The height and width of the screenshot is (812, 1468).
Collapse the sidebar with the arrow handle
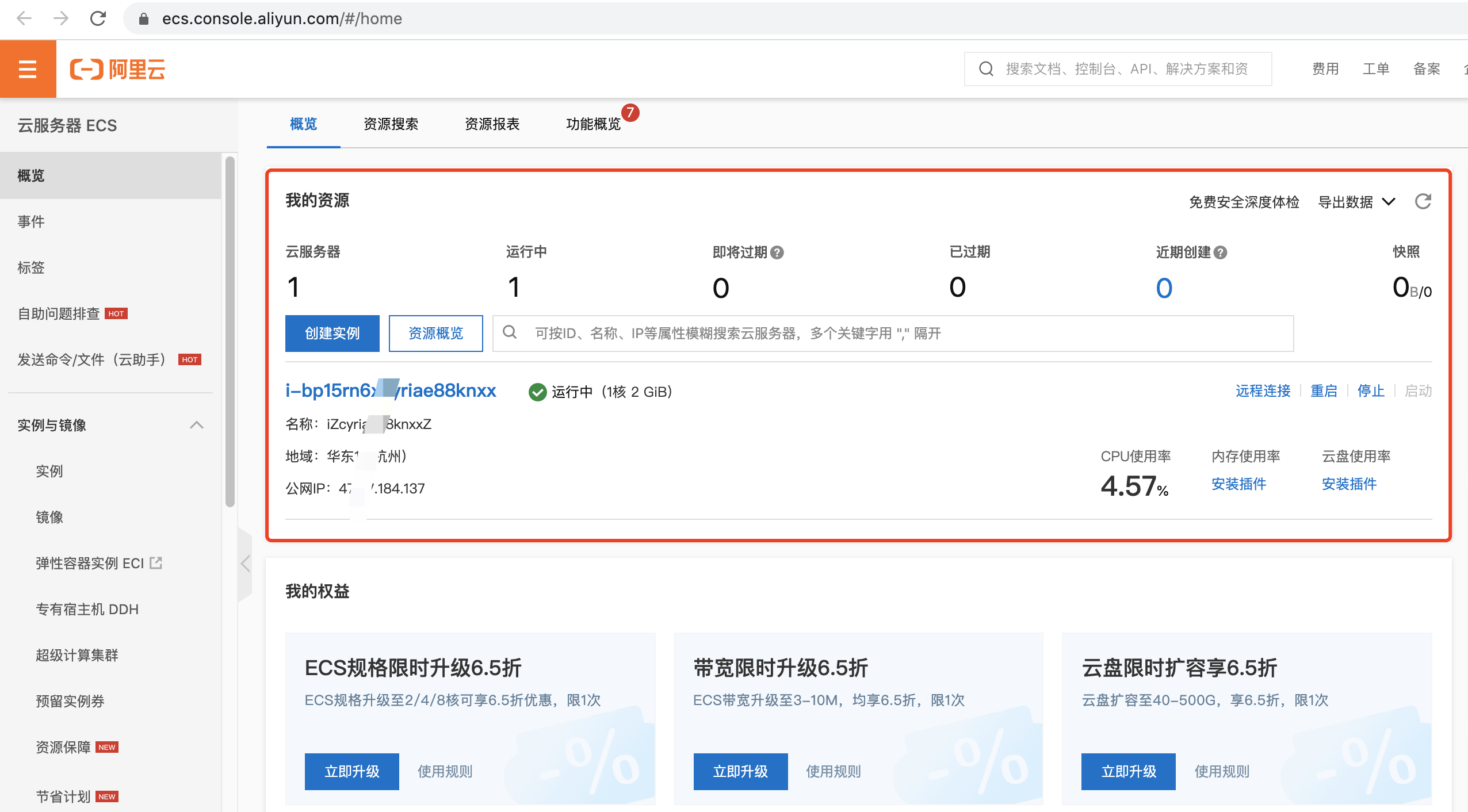(245, 564)
